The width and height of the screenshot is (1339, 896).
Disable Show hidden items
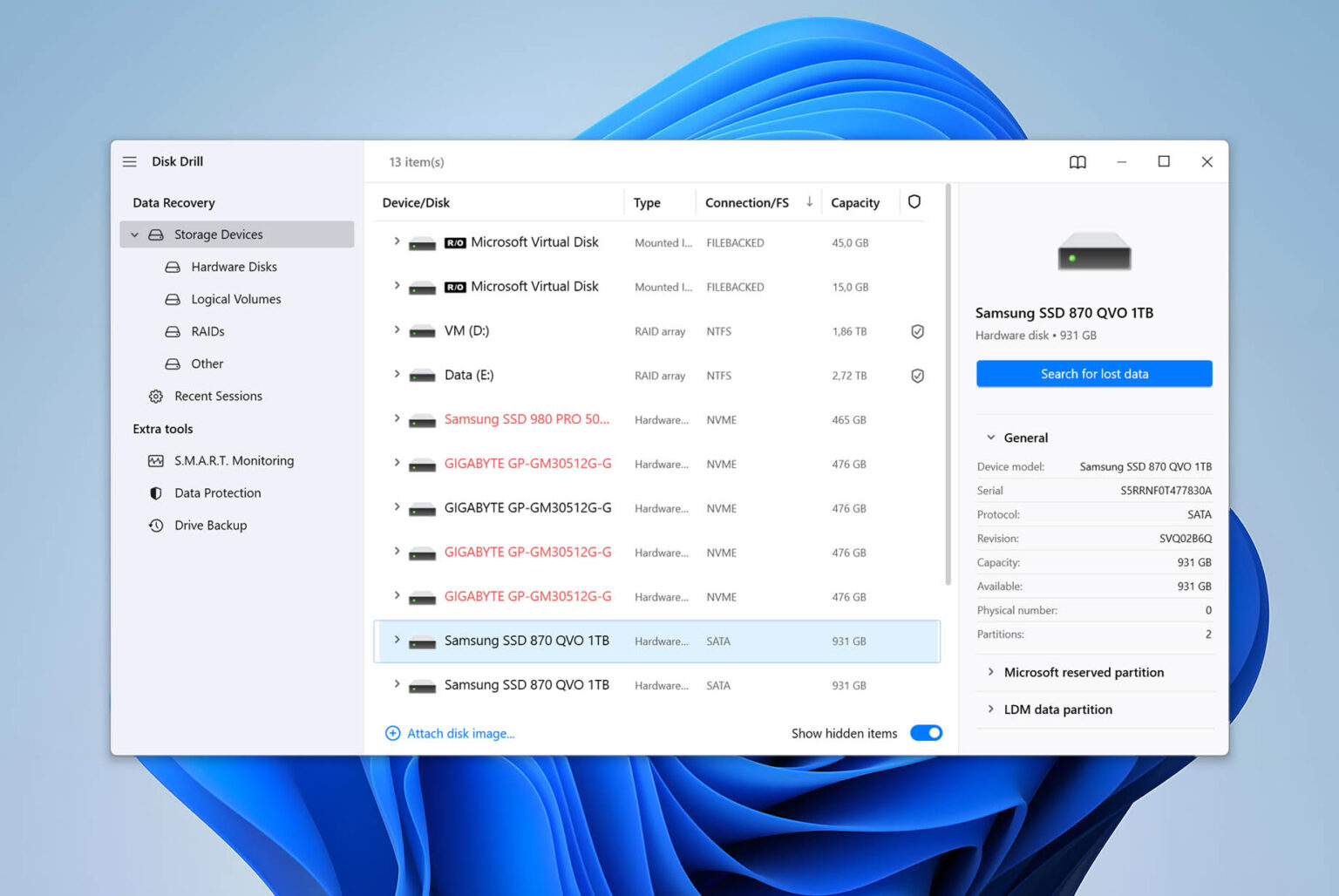coord(926,733)
